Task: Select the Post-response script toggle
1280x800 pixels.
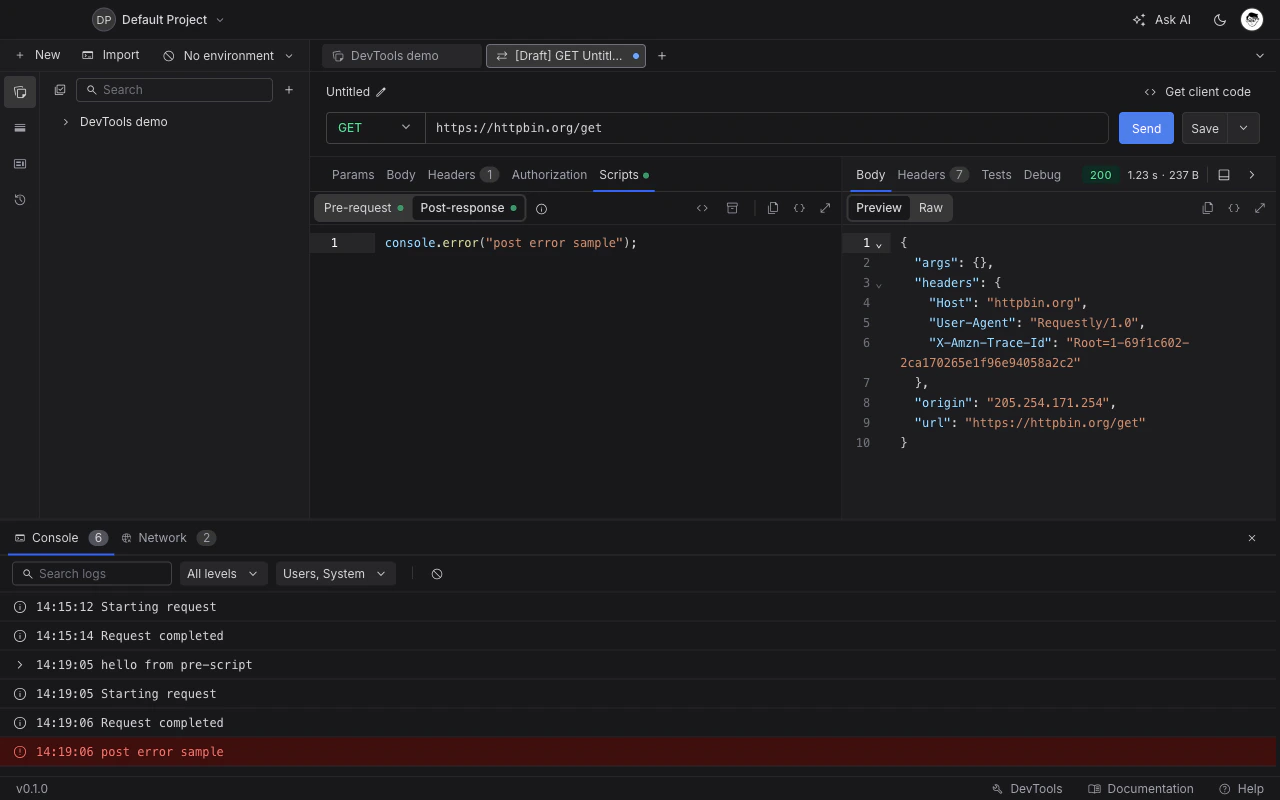Action: pos(468,208)
